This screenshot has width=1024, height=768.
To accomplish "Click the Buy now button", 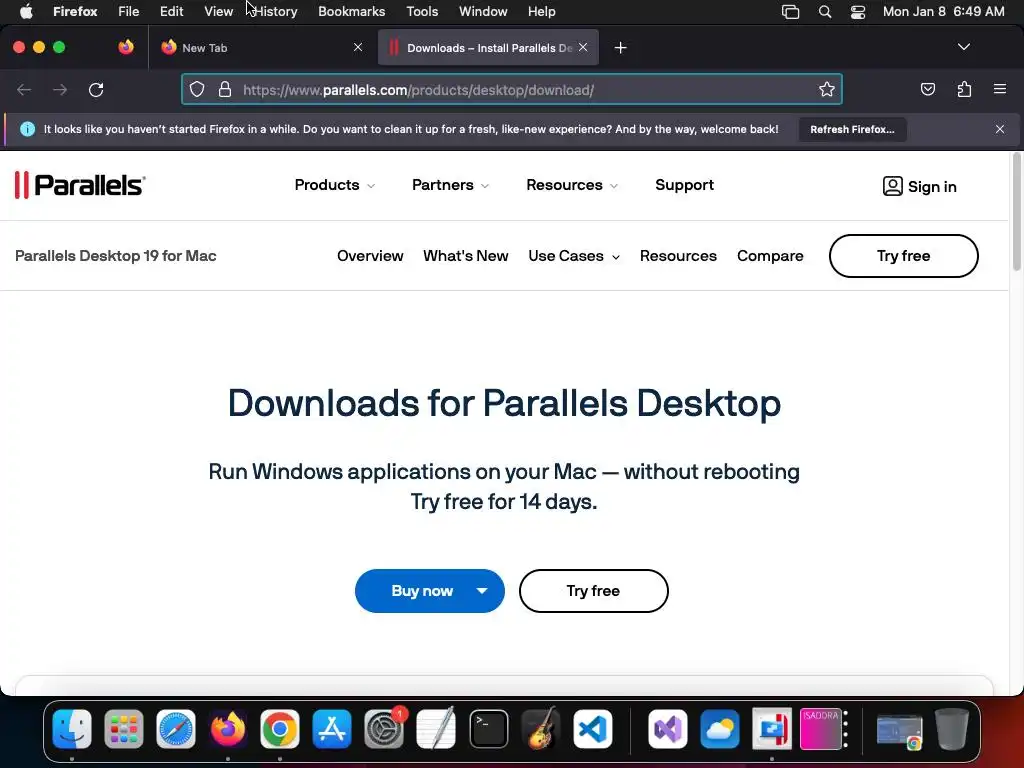I will click(x=422, y=591).
